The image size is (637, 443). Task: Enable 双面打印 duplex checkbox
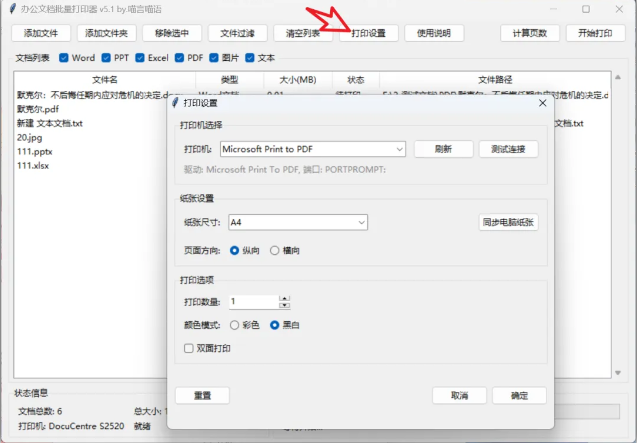pyautogui.click(x=189, y=348)
